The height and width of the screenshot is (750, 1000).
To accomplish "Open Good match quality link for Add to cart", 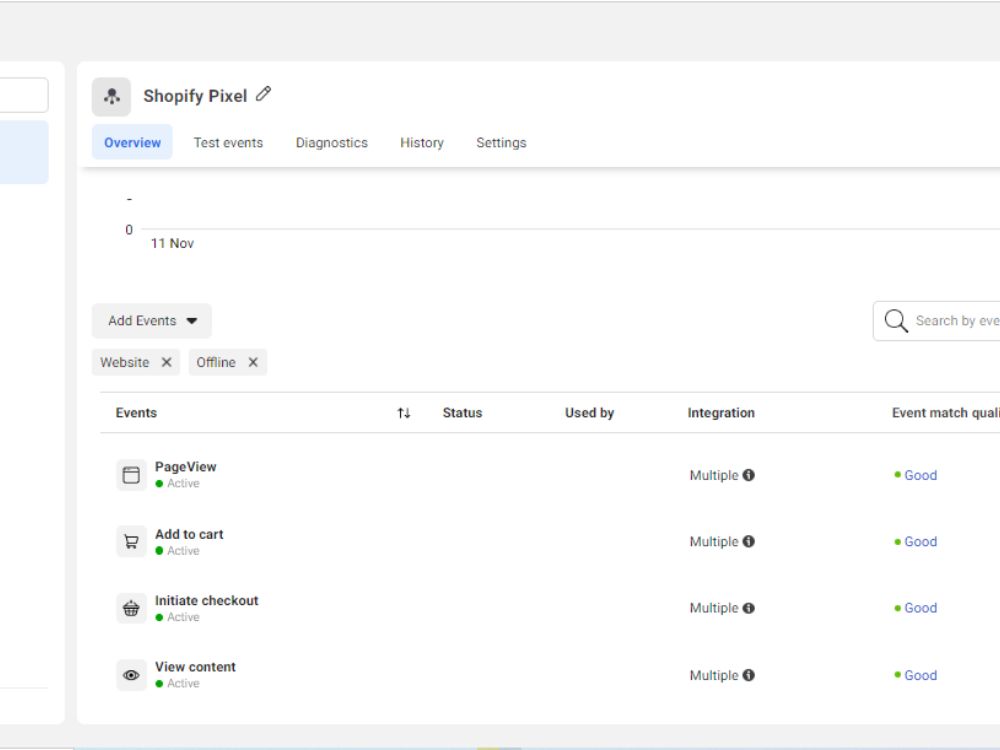I will coord(920,541).
